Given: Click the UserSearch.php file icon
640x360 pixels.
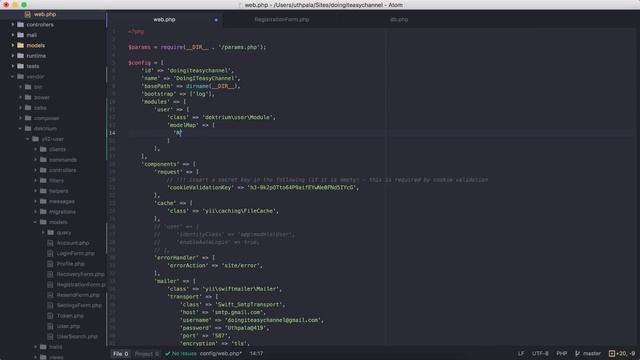Looking at the screenshot, I should 51,337.
